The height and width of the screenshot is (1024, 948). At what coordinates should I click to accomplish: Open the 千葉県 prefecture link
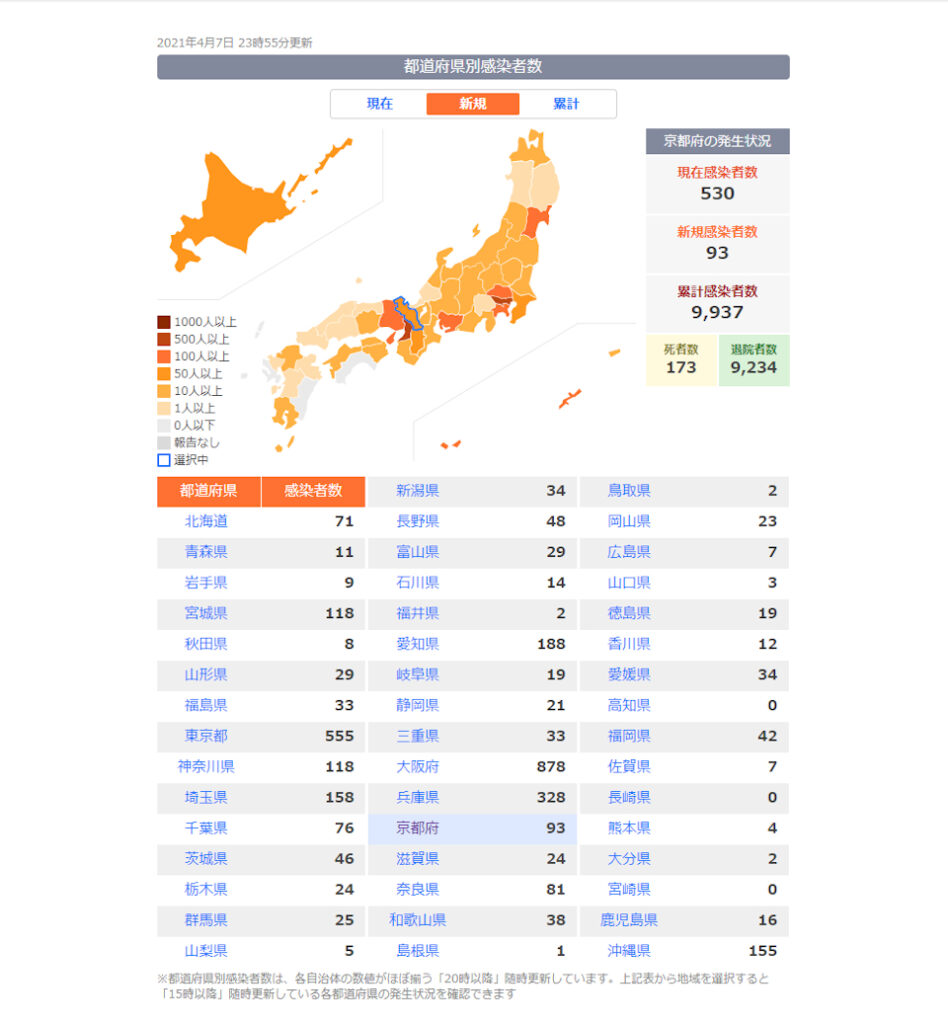206,828
